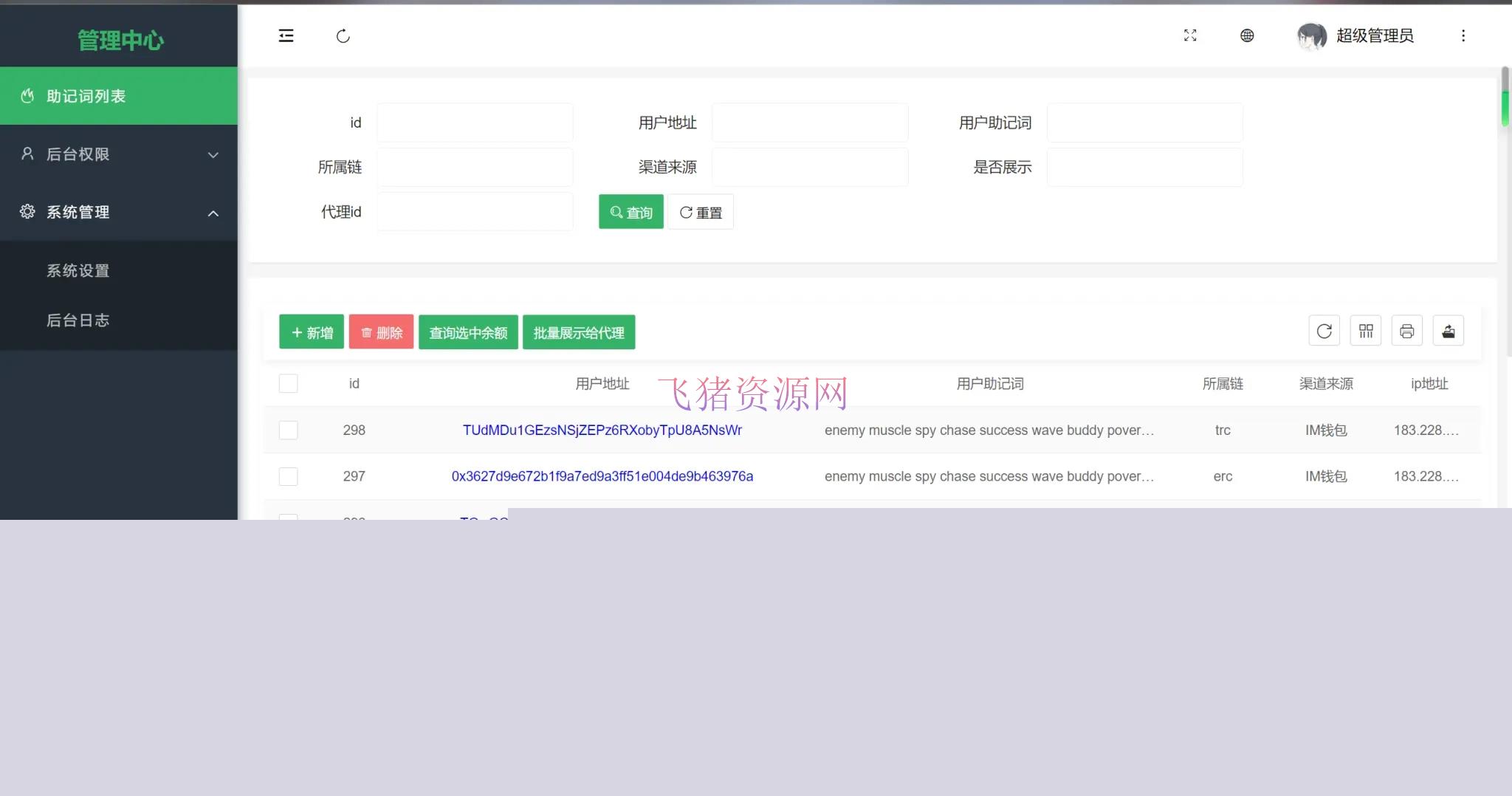Viewport: 1512px width, 796px height.
Task: Collapse the 系统管理 menu section
Action: click(x=118, y=212)
